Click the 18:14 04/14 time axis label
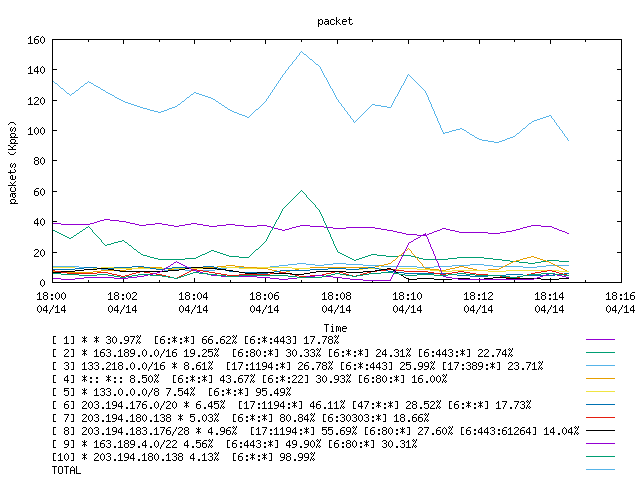Screen dimensions: 640x480 pyautogui.click(x=549, y=302)
